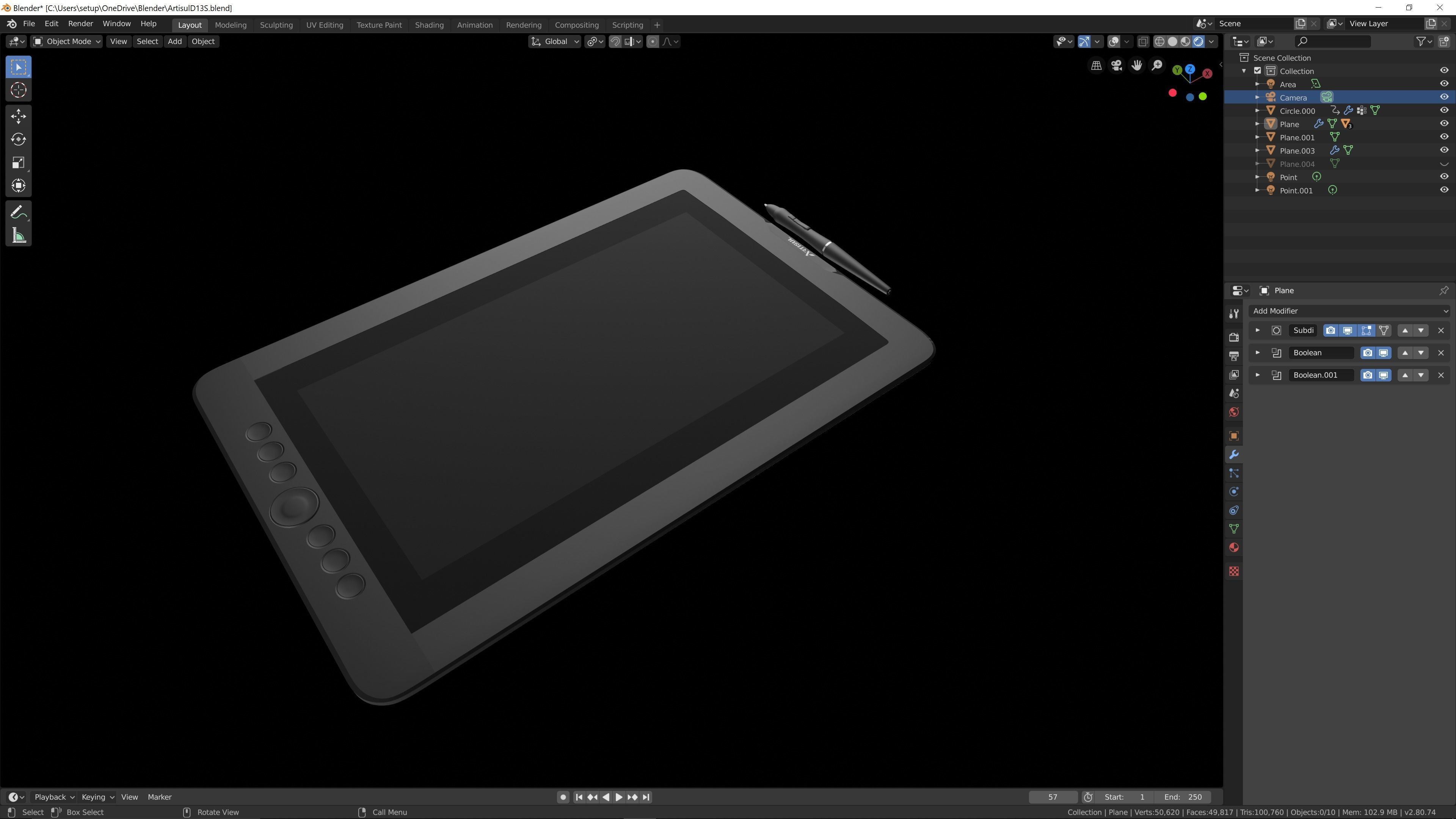Open the World properties tab

point(1234,412)
